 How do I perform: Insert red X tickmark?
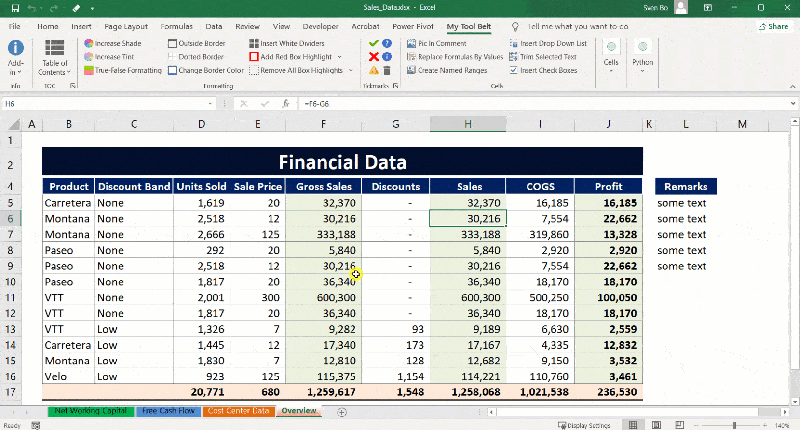[373, 57]
